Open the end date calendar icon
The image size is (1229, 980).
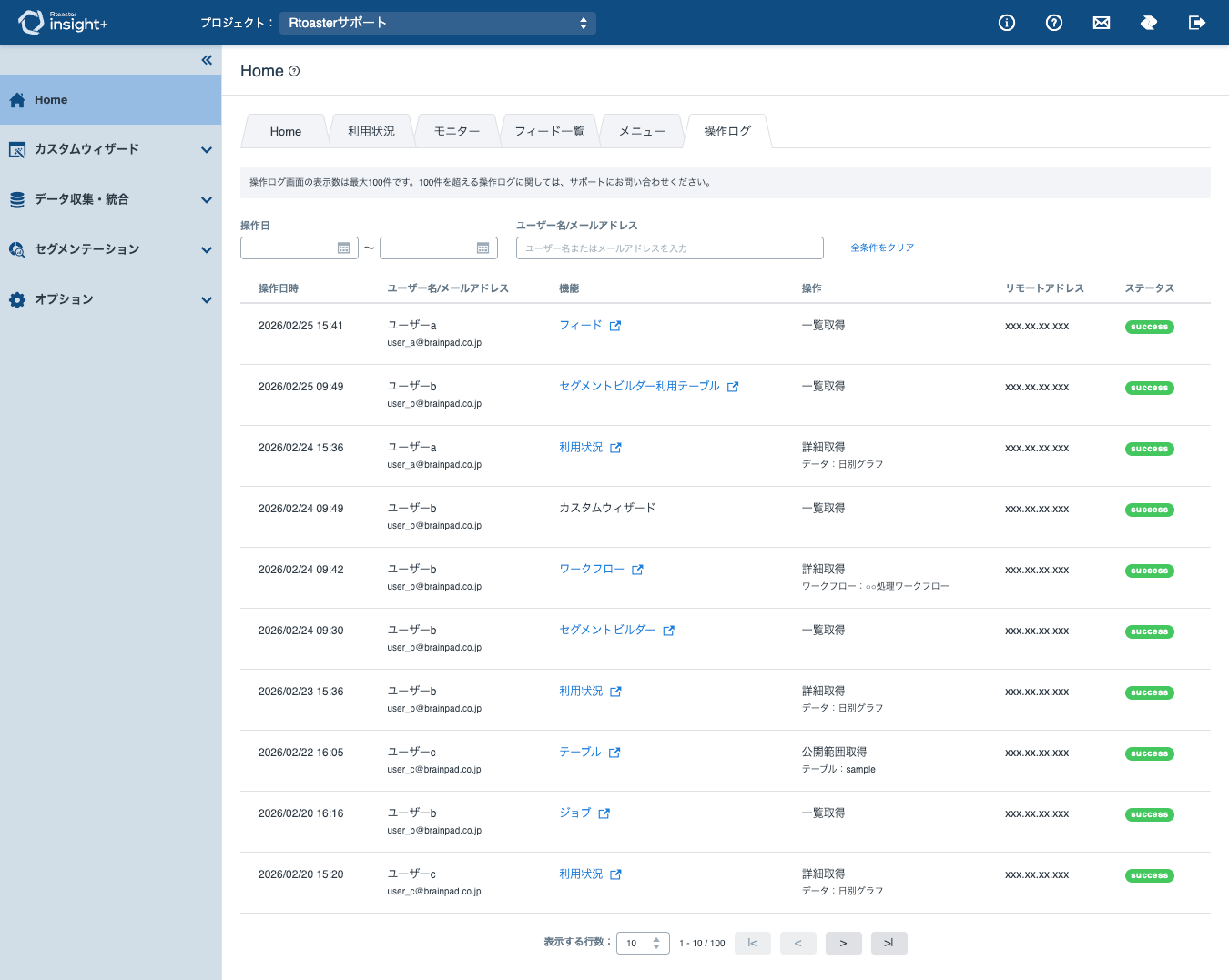(482, 248)
